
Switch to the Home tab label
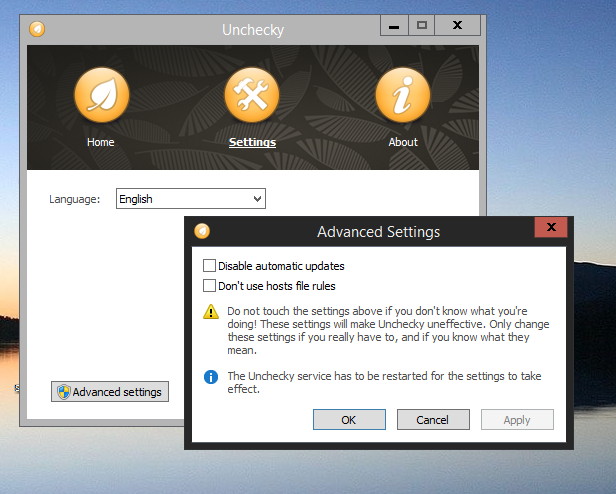(x=101, y=142)
